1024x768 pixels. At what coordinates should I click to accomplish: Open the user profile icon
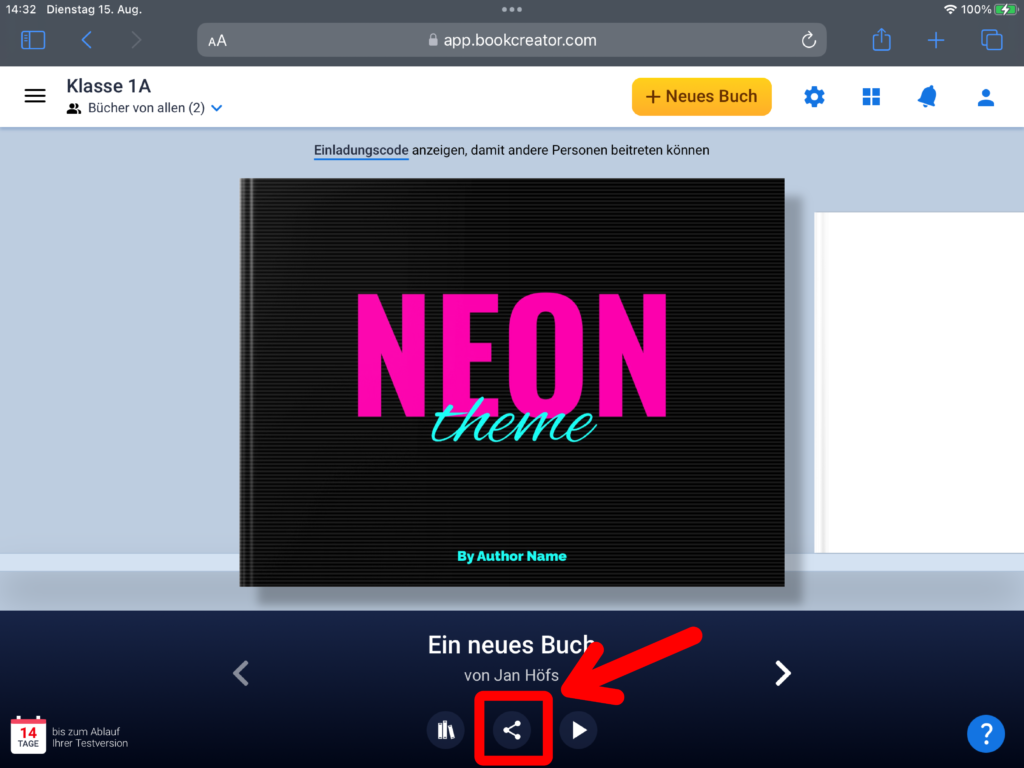tap(986, 97)
